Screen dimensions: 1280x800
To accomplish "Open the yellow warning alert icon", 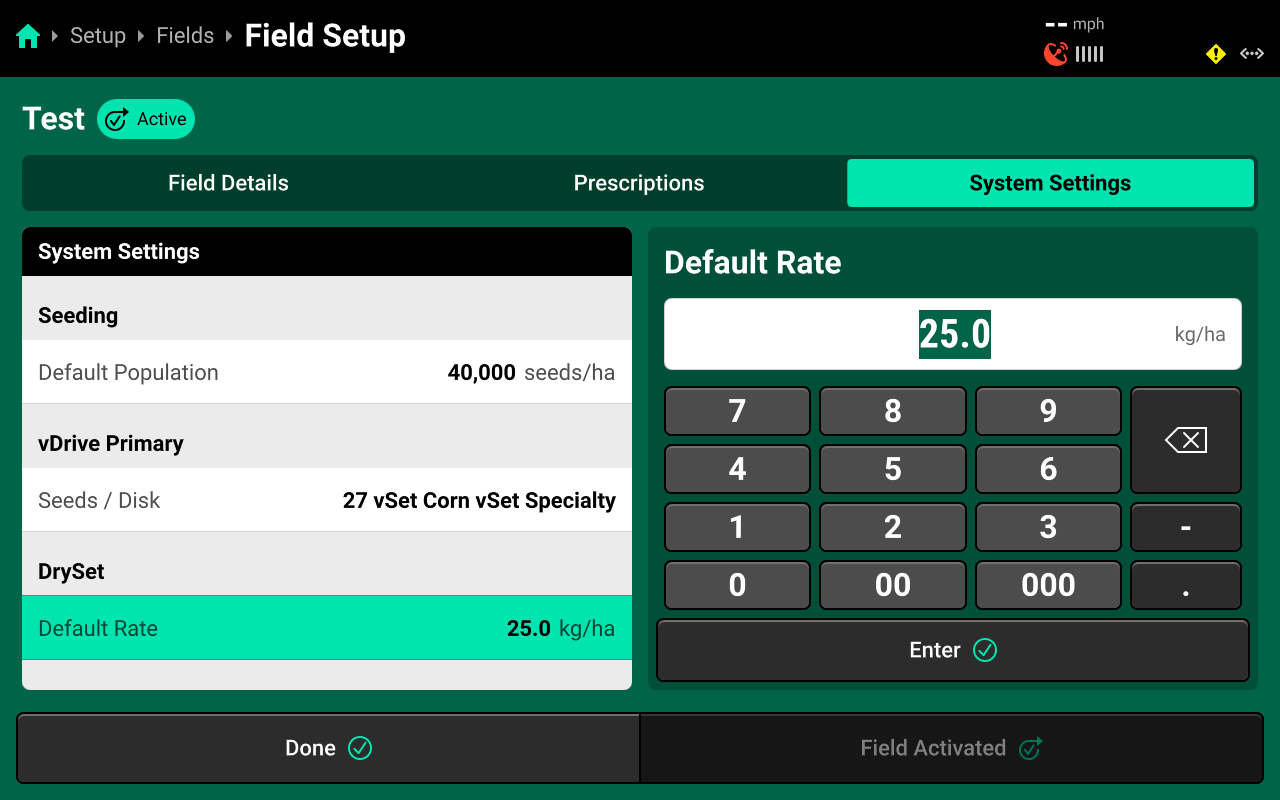I will (1216, 54).
